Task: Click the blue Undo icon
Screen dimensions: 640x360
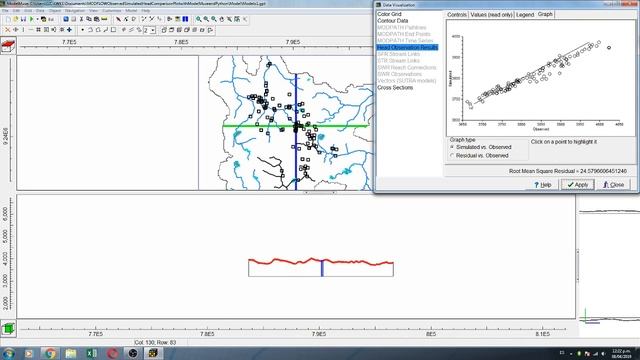Action: click(65, 19)
